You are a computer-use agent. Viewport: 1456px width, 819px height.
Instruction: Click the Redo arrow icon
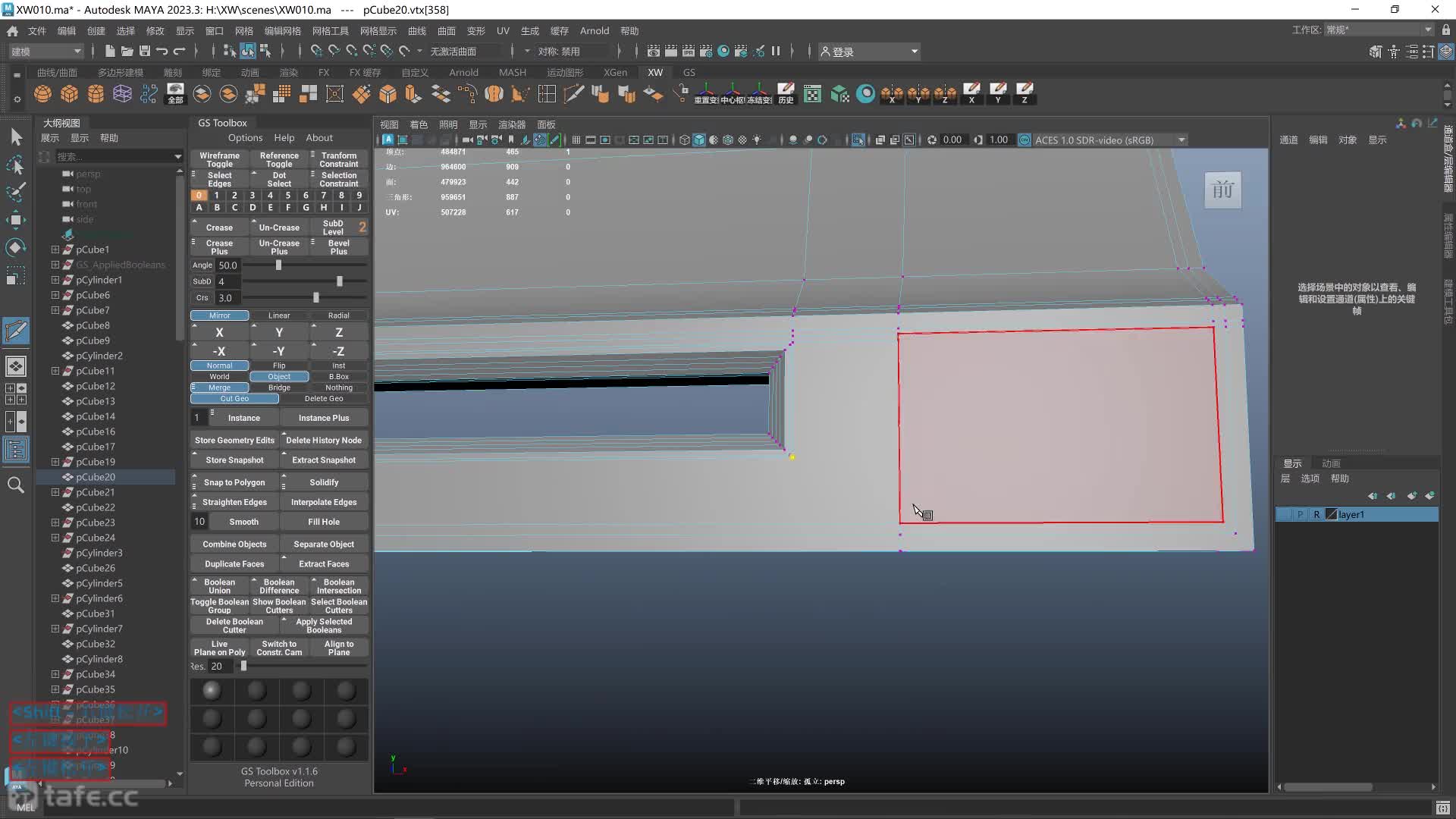179,51
